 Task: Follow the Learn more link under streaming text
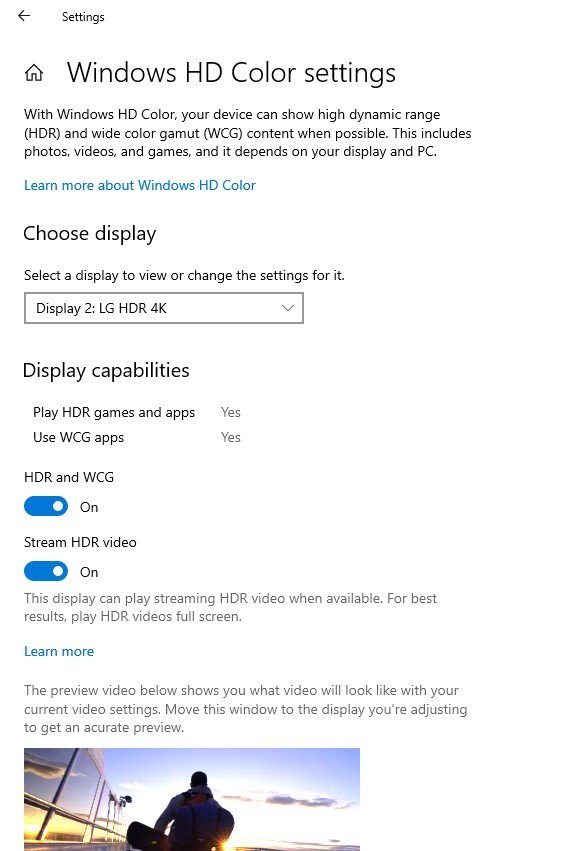click(59, 651)
